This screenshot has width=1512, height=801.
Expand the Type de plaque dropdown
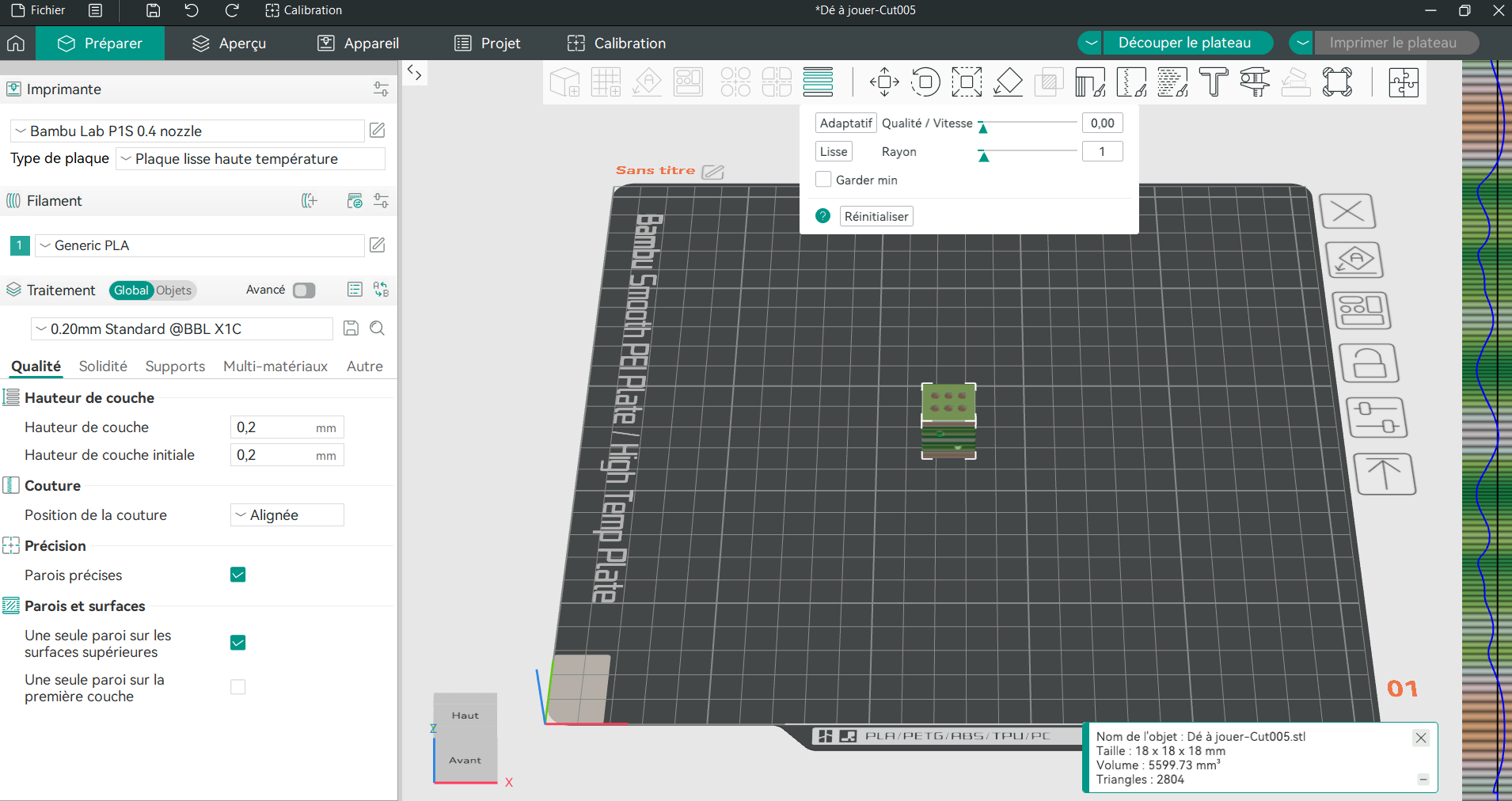250,159
